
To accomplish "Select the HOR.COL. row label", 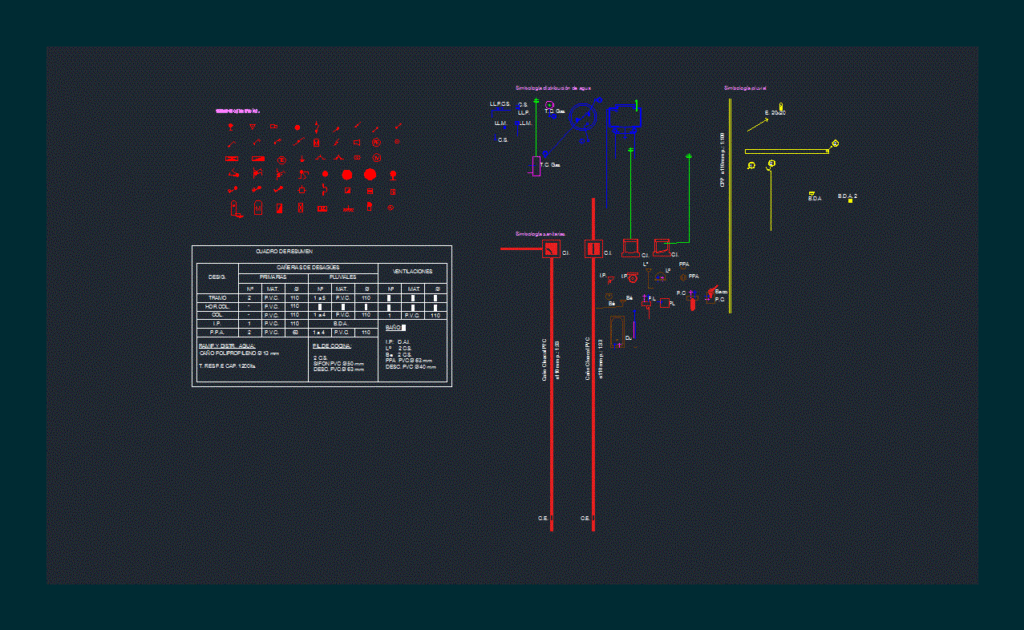I will click(x=217, y=307).
